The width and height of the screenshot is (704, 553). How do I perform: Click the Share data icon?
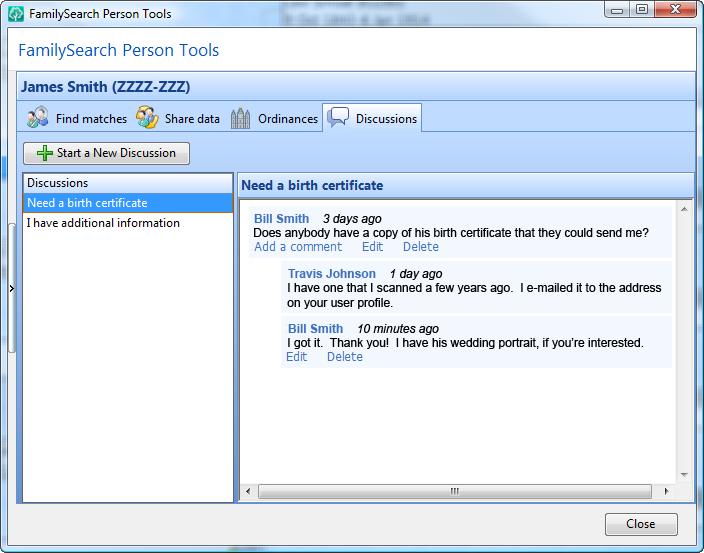[x=147, y=118]
